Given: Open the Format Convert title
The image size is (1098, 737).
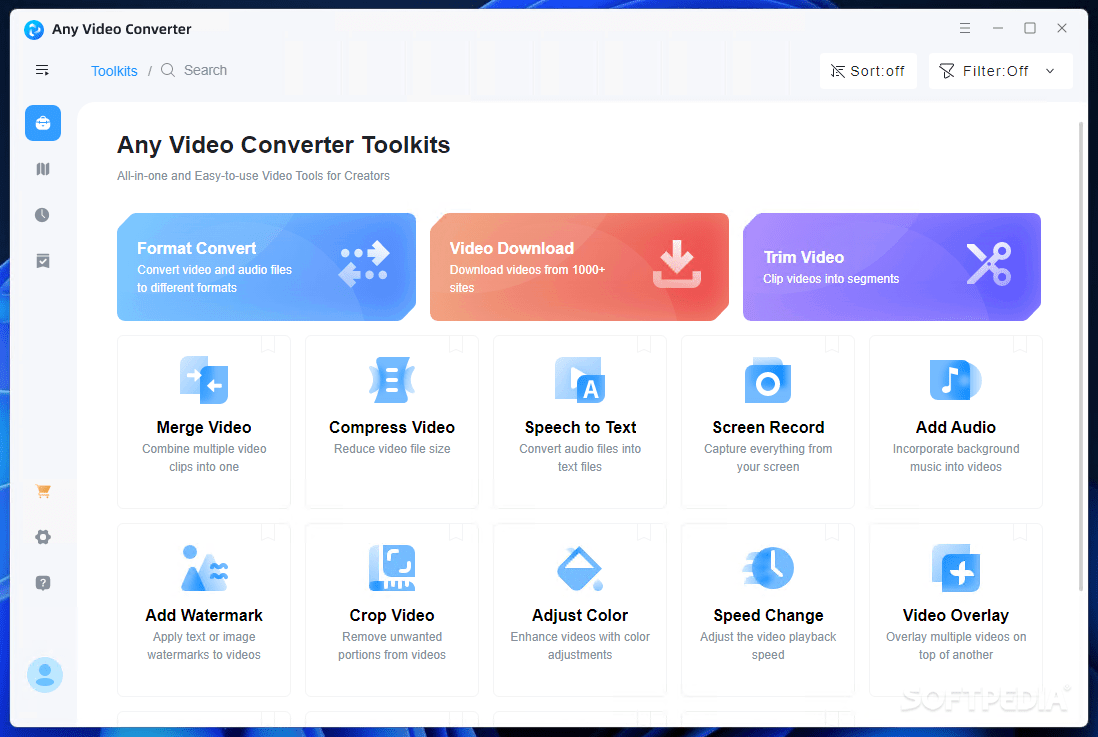Looking at the screenshot, I should click(x=197, y=248).
